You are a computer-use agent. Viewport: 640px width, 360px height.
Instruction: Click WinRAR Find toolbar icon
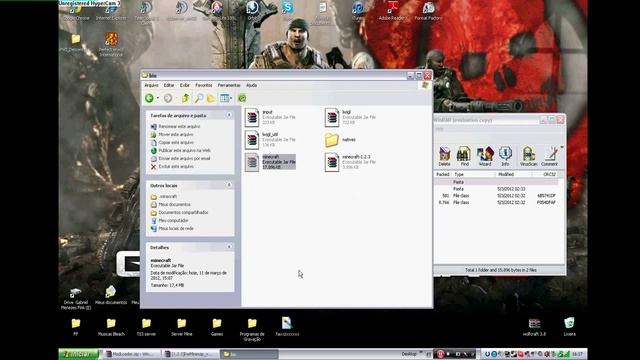tap(464, 156)
